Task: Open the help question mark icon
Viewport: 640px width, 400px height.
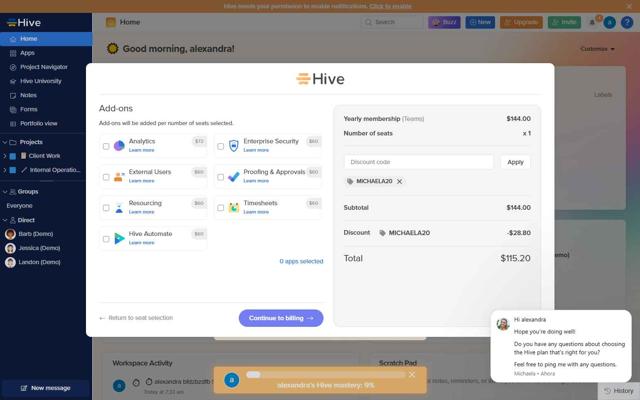Action: (x=627, y=22)
